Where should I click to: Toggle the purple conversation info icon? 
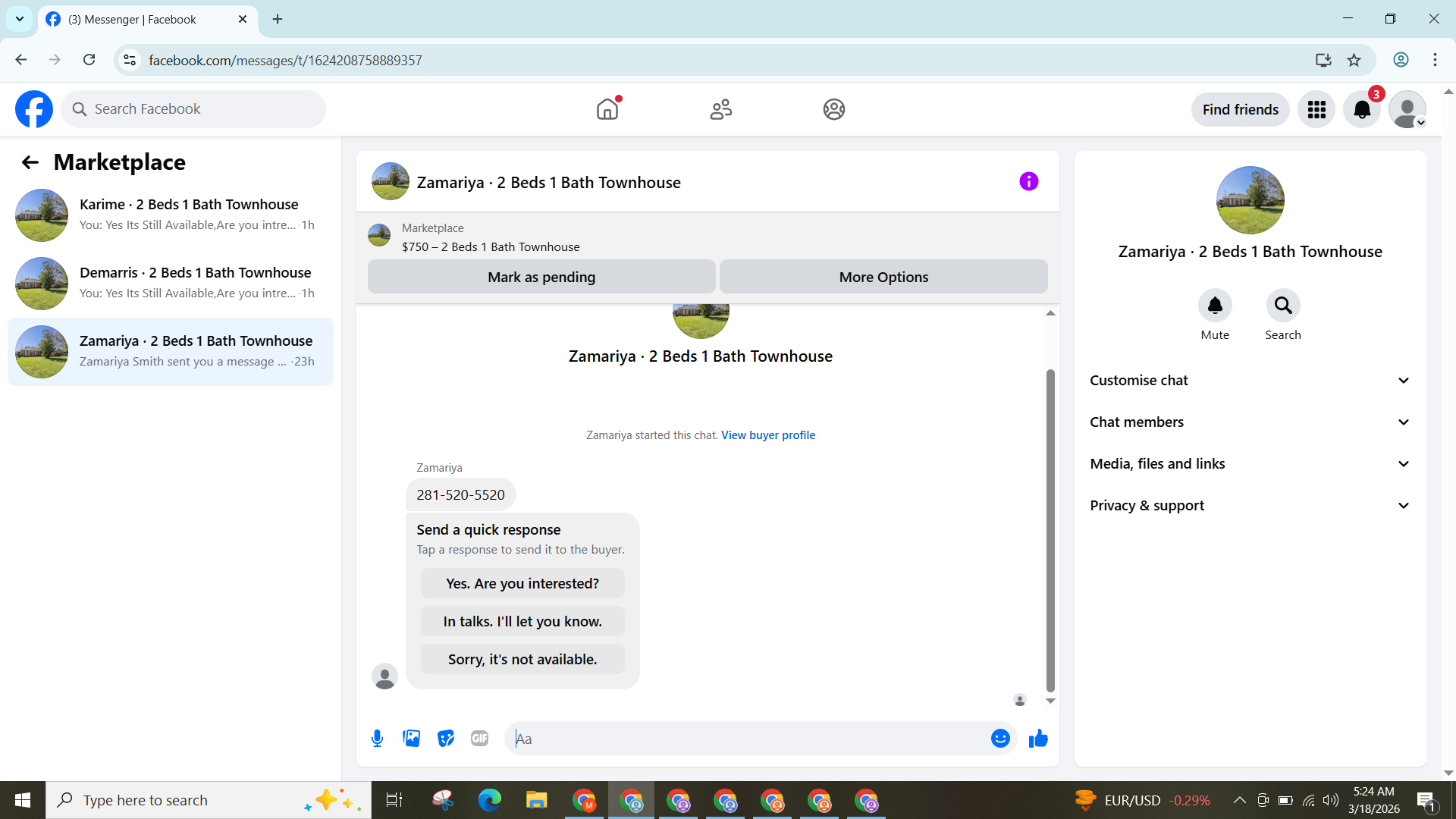point(1028,182)
